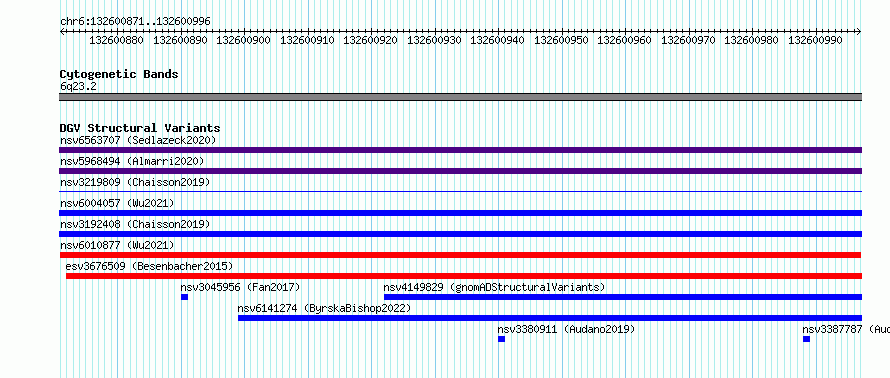Viewport: 890px width, 378px height.
Task: Select the red bar under nsv6010877
Action: click(460, 255)
